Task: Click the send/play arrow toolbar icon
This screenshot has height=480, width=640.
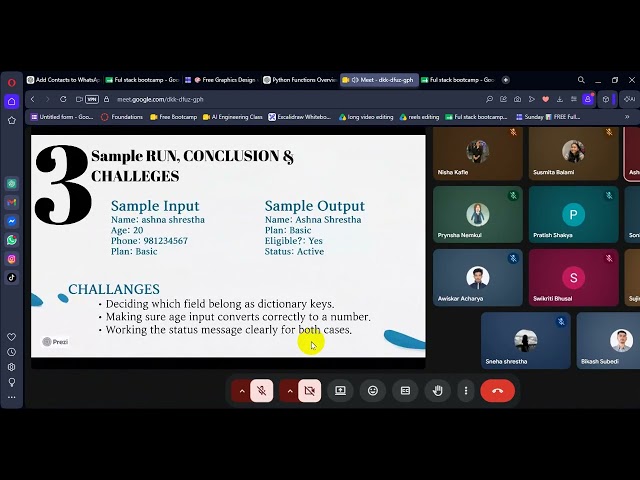Action: [531, 99]
